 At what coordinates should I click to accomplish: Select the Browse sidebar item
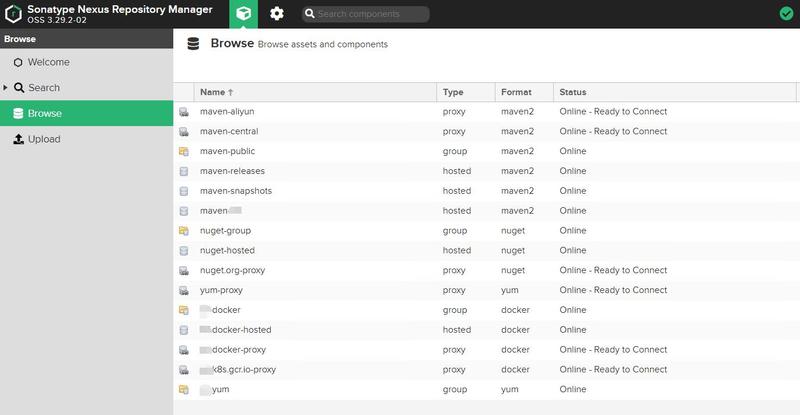click(87, 113)
